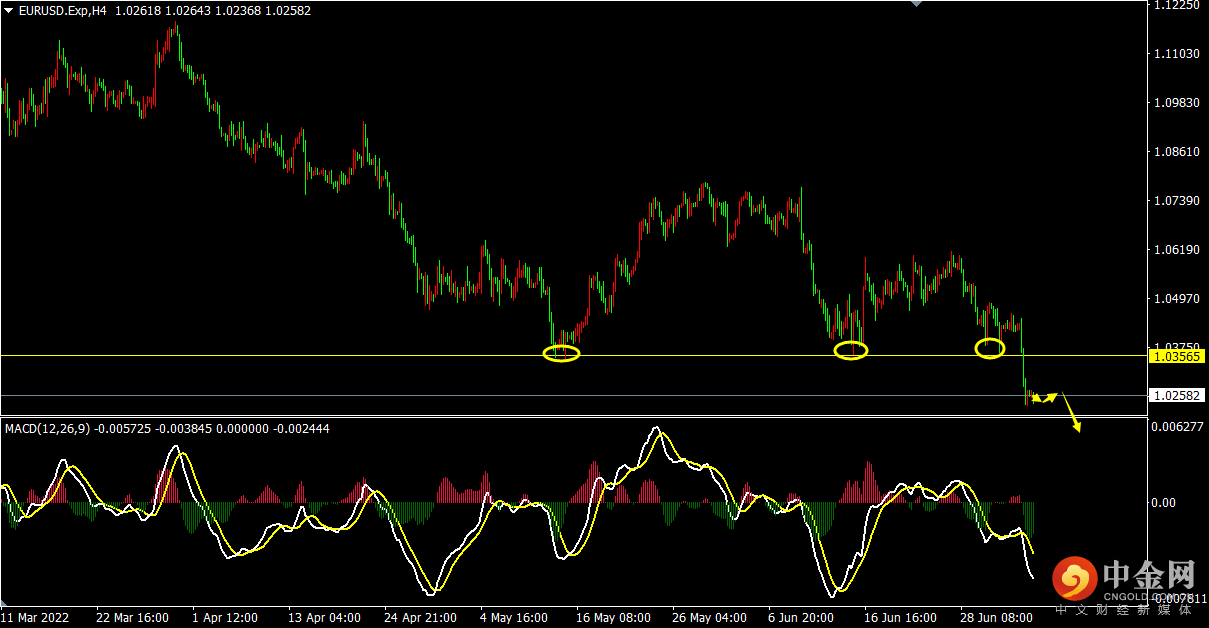
Task: Click the gray chart shift triangle marker at top
Action: point(917,4)
